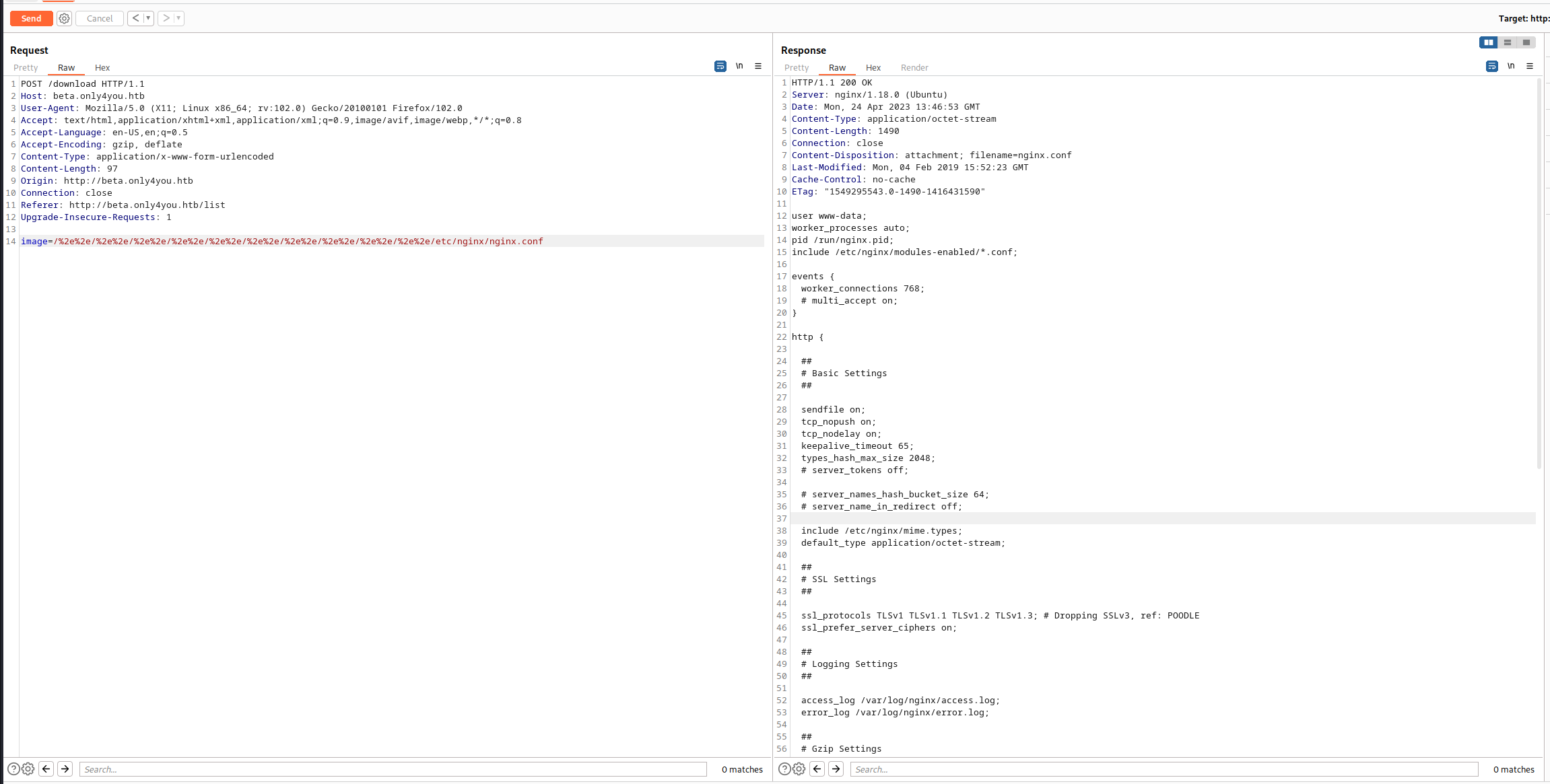This screenshot has width=1550, height=784.
Task: Switch Response view to Render tab
Action: [x=914, y=67]
